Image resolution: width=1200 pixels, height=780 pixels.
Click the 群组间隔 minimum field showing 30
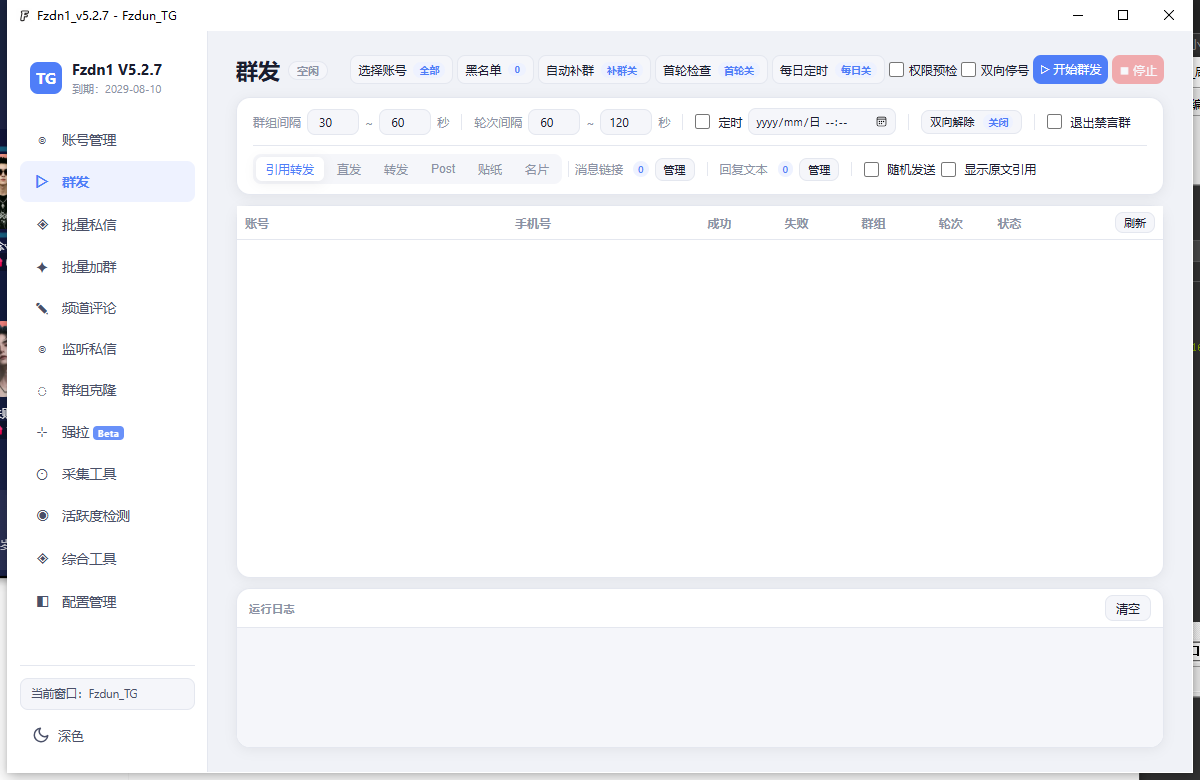[333, 122]
